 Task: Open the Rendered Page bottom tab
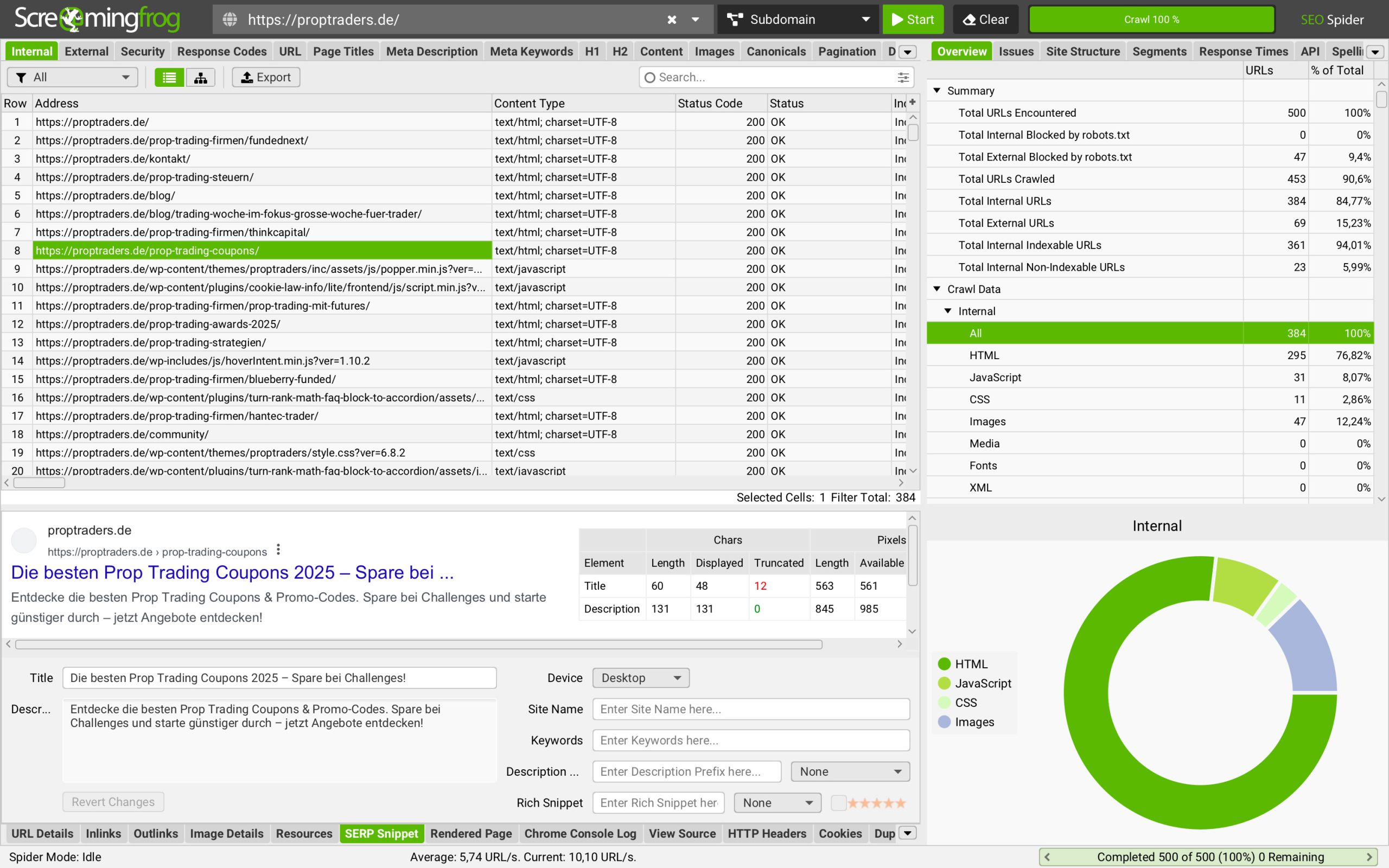coord(470,834)
